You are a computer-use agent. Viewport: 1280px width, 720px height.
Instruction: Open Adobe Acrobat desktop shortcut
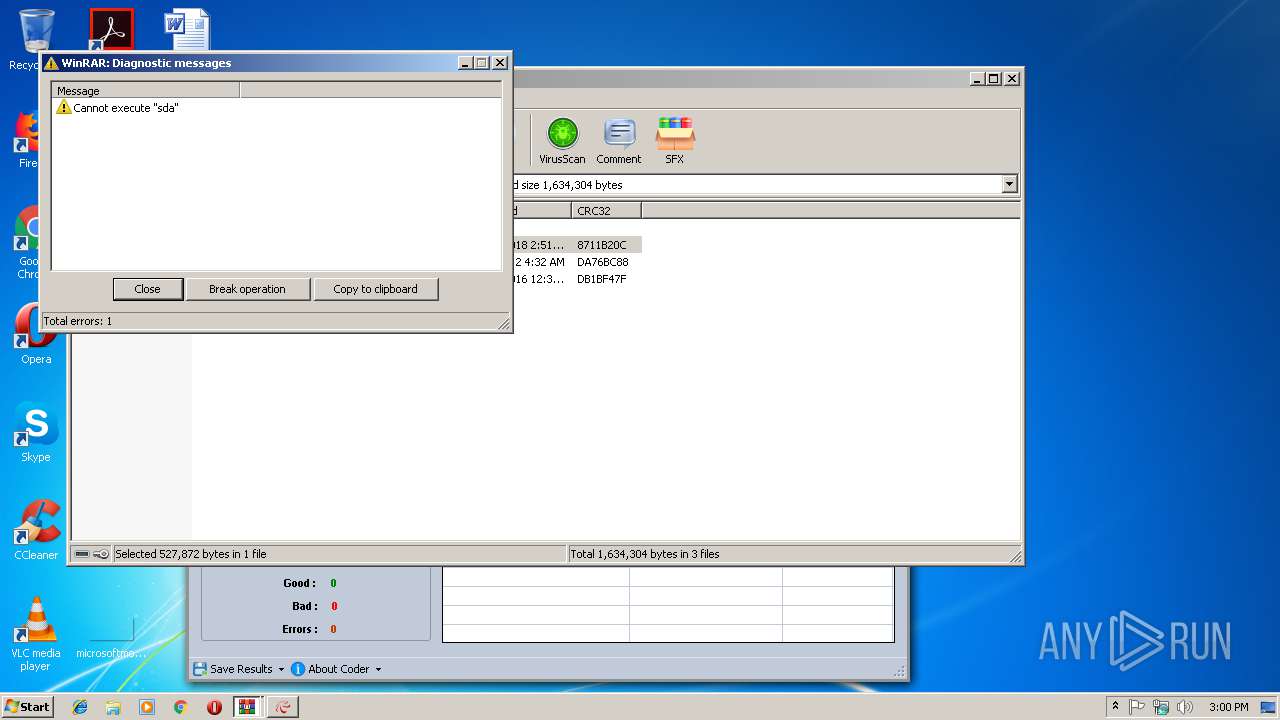pyautogui.click(x=111, y=29)
